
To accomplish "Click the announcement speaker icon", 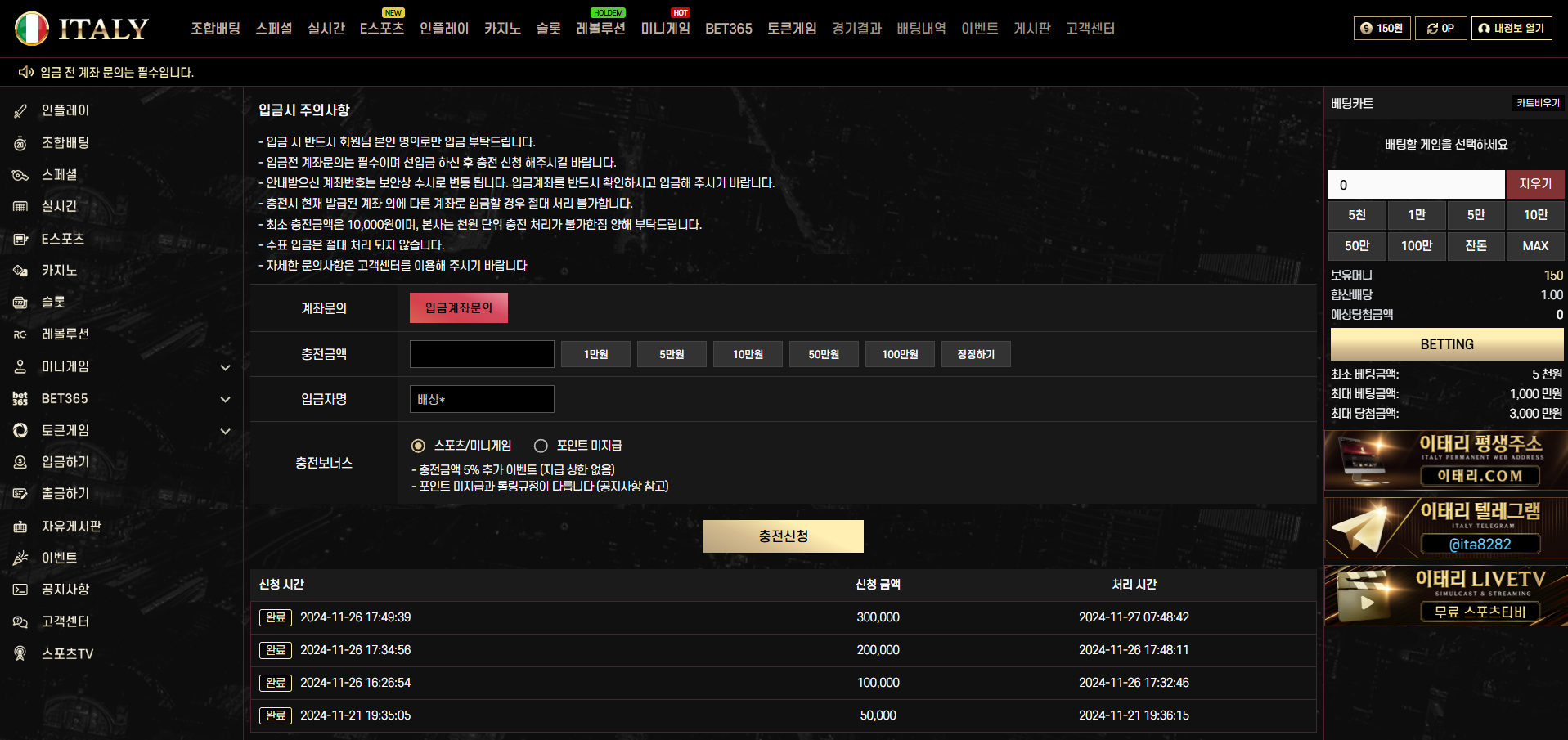I will (26, 72).
